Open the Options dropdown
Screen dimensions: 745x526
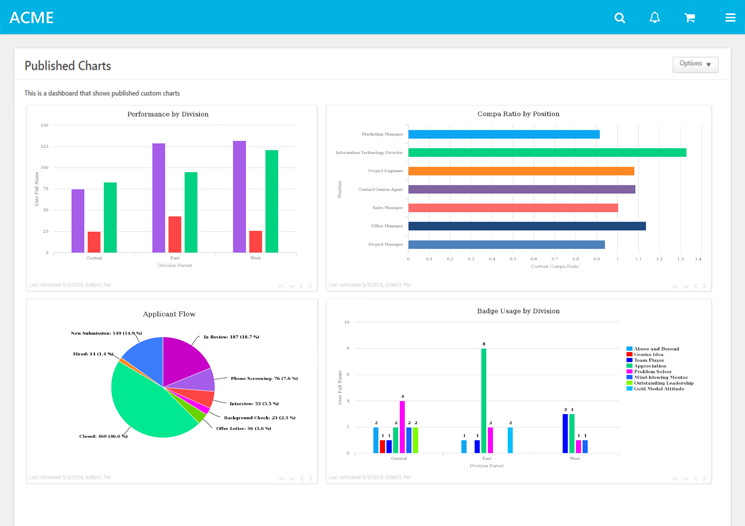point(695,64)
